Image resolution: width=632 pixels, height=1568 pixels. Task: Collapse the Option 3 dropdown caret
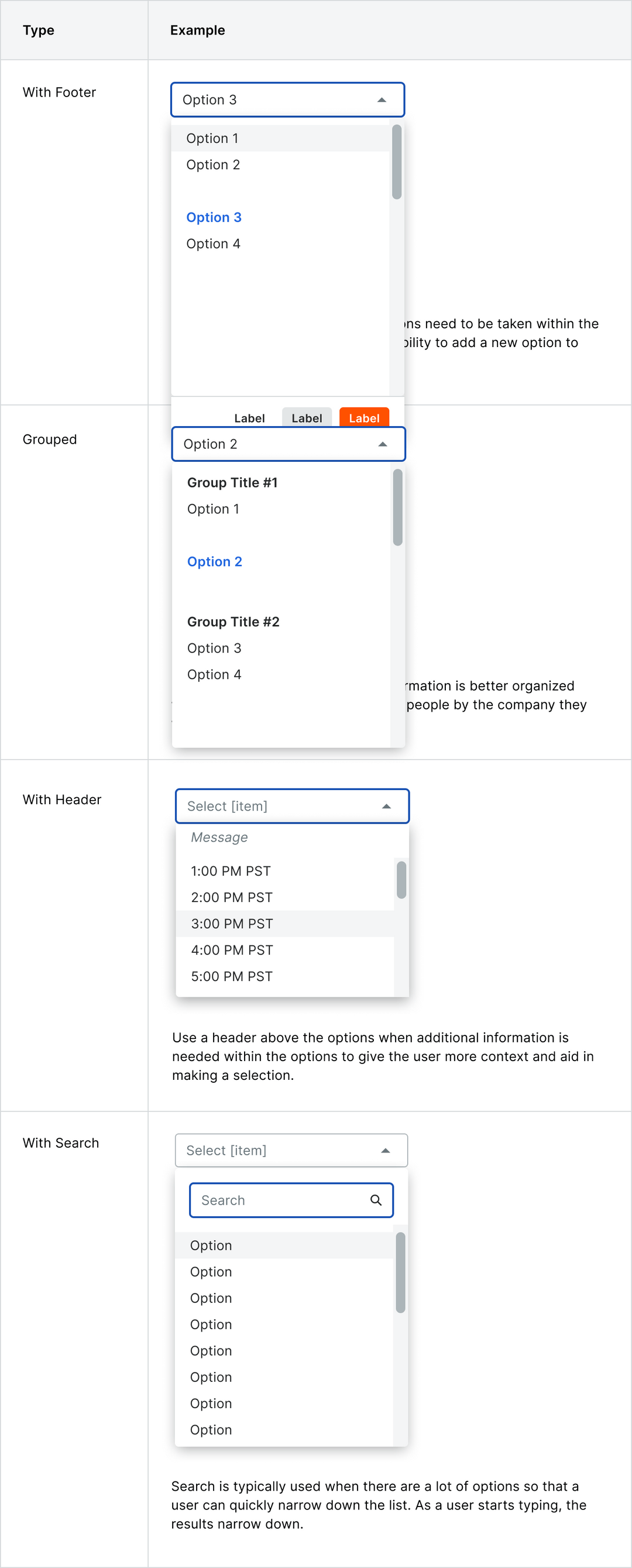point(382,100)
